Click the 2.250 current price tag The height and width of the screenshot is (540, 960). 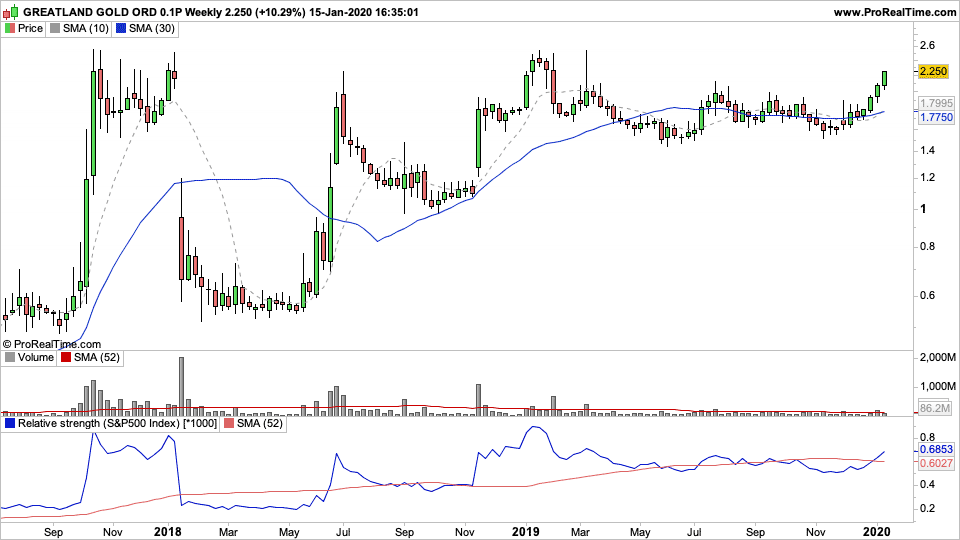click(x=934, y=72)
